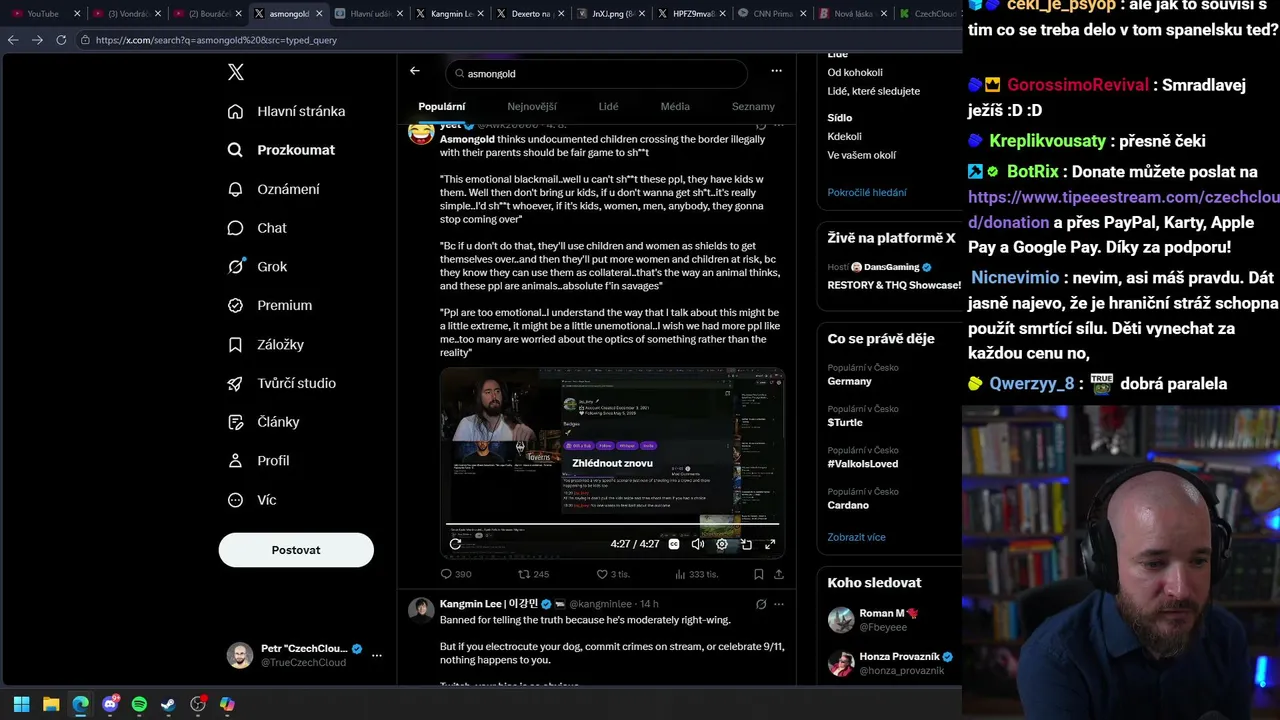Image resolution: width=1280 pixels, height=720 pixels.
Task: Like the post with 3 tis. likes
Action: [613, 574]
